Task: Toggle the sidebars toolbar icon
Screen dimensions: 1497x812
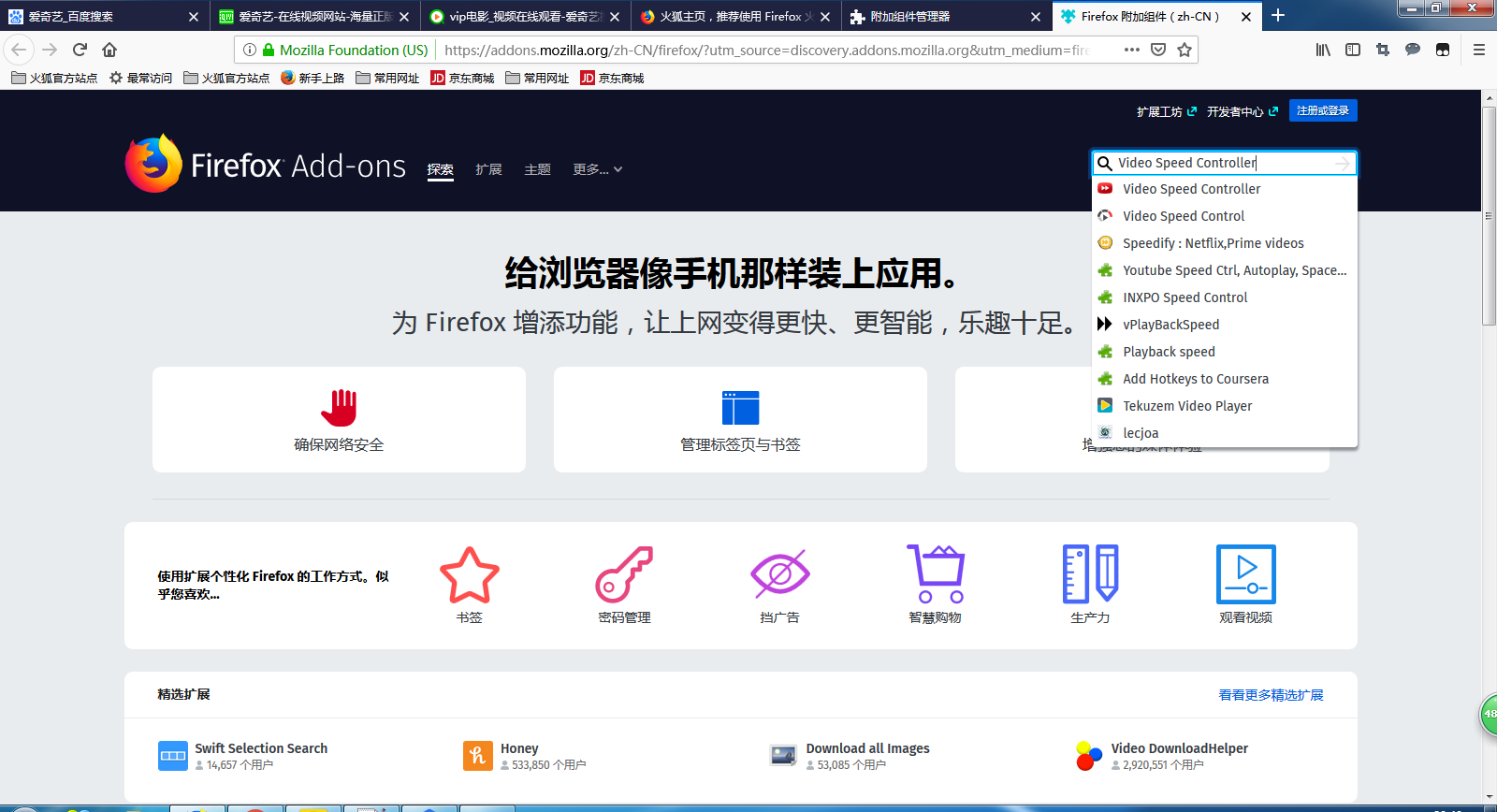Action: coord(1353,50)
